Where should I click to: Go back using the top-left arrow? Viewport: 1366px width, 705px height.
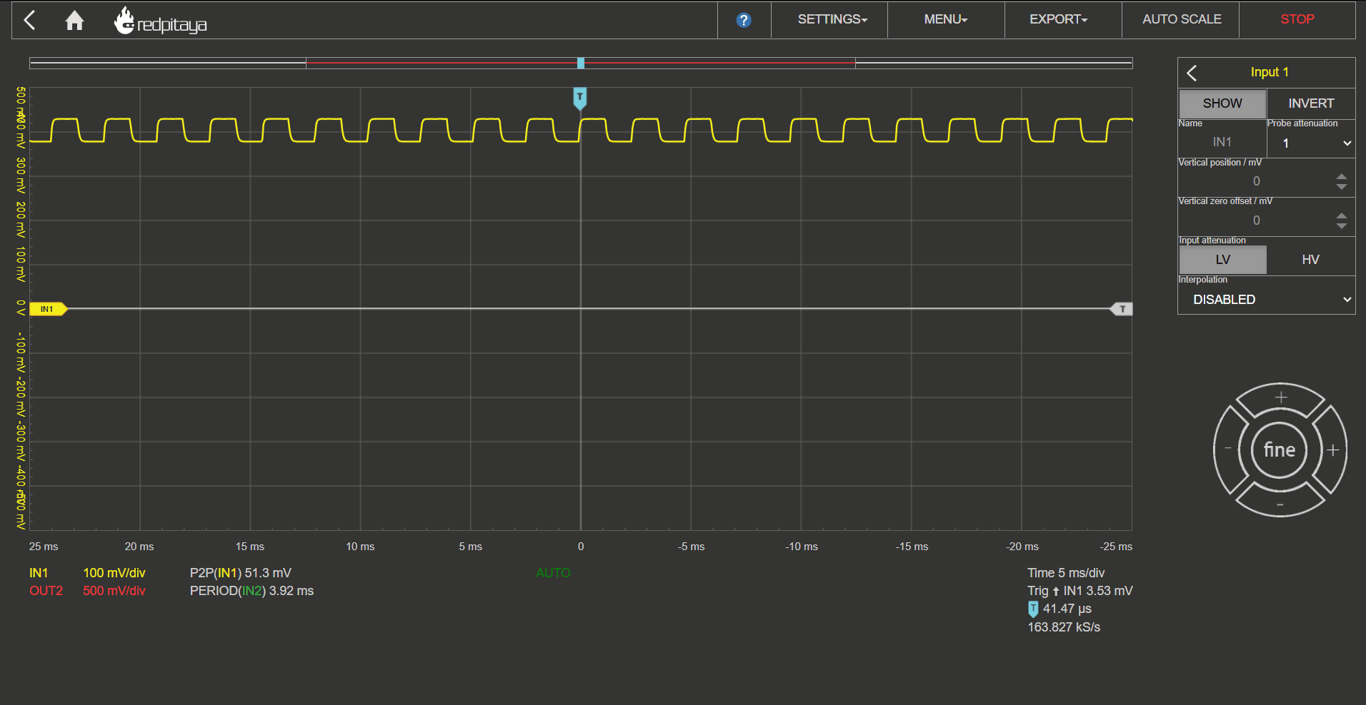point(30,20)
